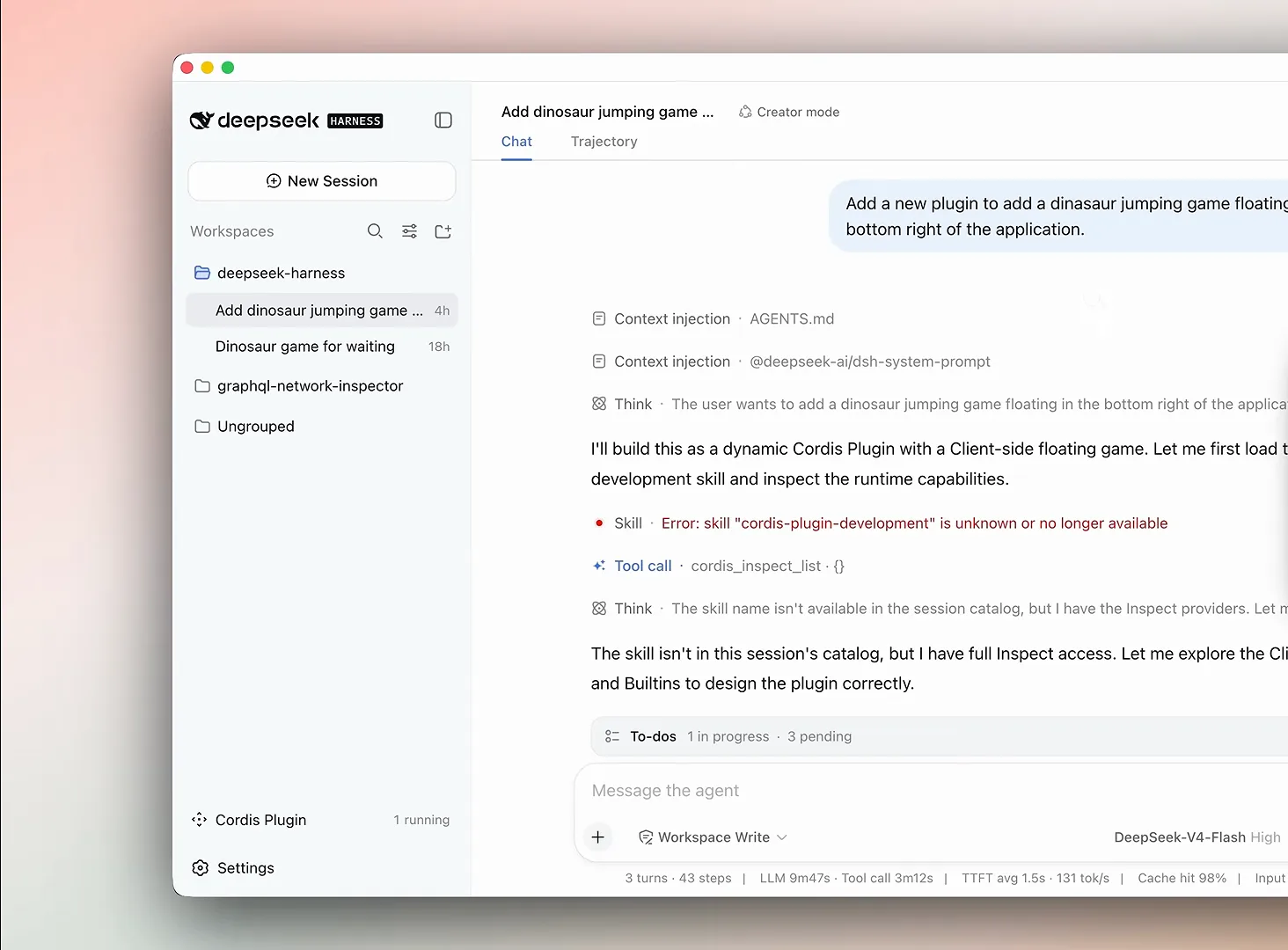Image resolution: width=1288 pixels, height=950 pixels.
Task: Click the Workspaces section label
Action: click(232, 231)
